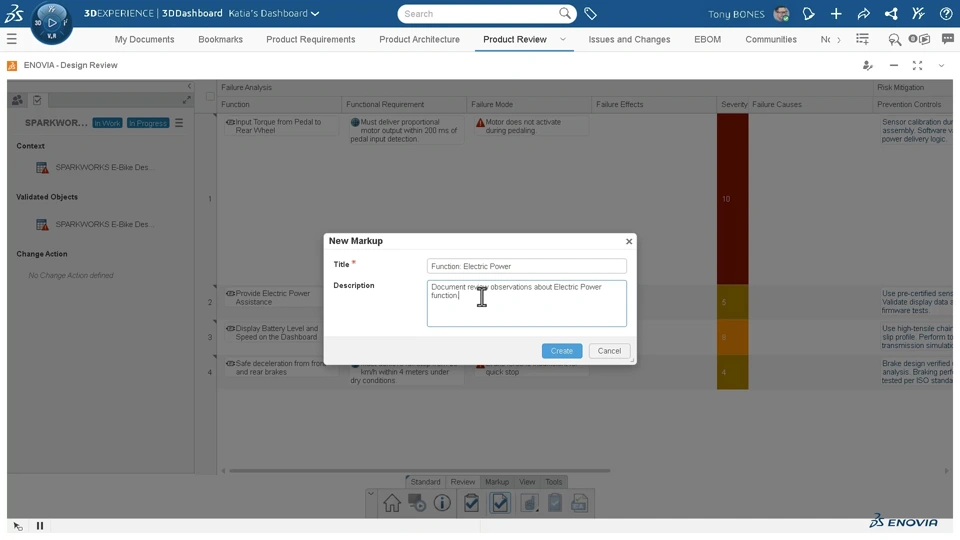This screenshot has width=960, height=540.
Task: Select the View toolbar tab
Action: [x=527, y=482]
